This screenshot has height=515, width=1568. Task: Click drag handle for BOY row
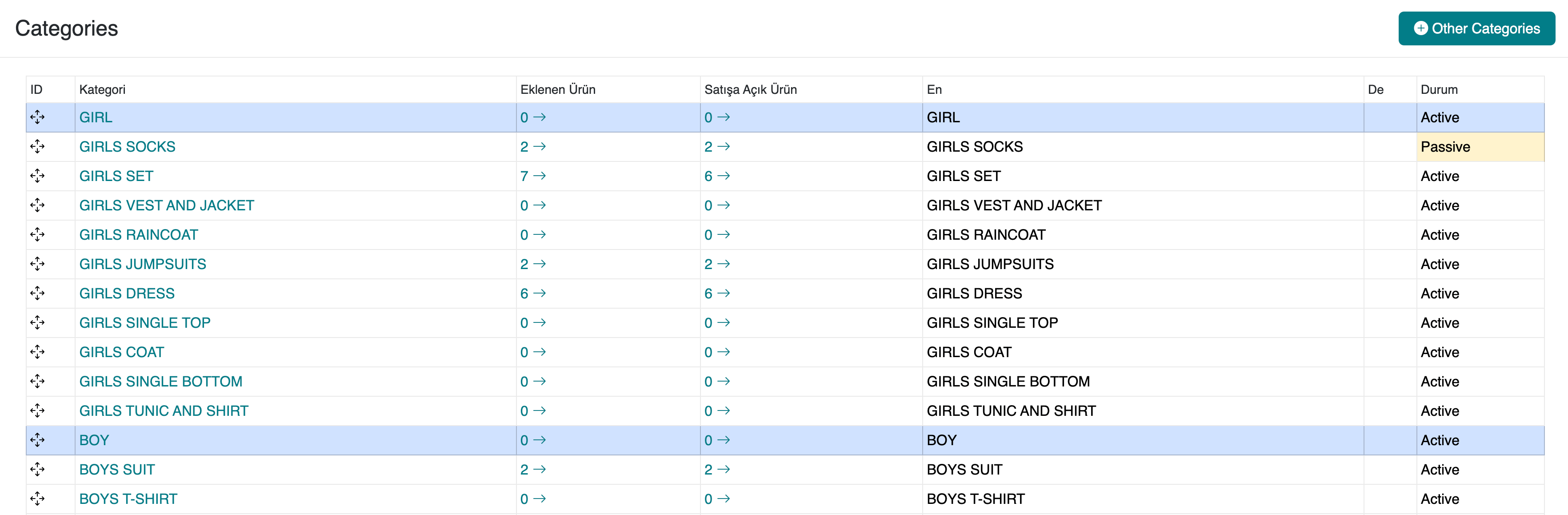[37, 440]
